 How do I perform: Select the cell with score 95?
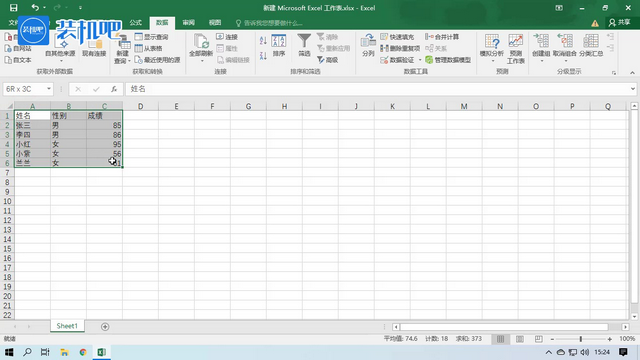[x=104, y=144]
